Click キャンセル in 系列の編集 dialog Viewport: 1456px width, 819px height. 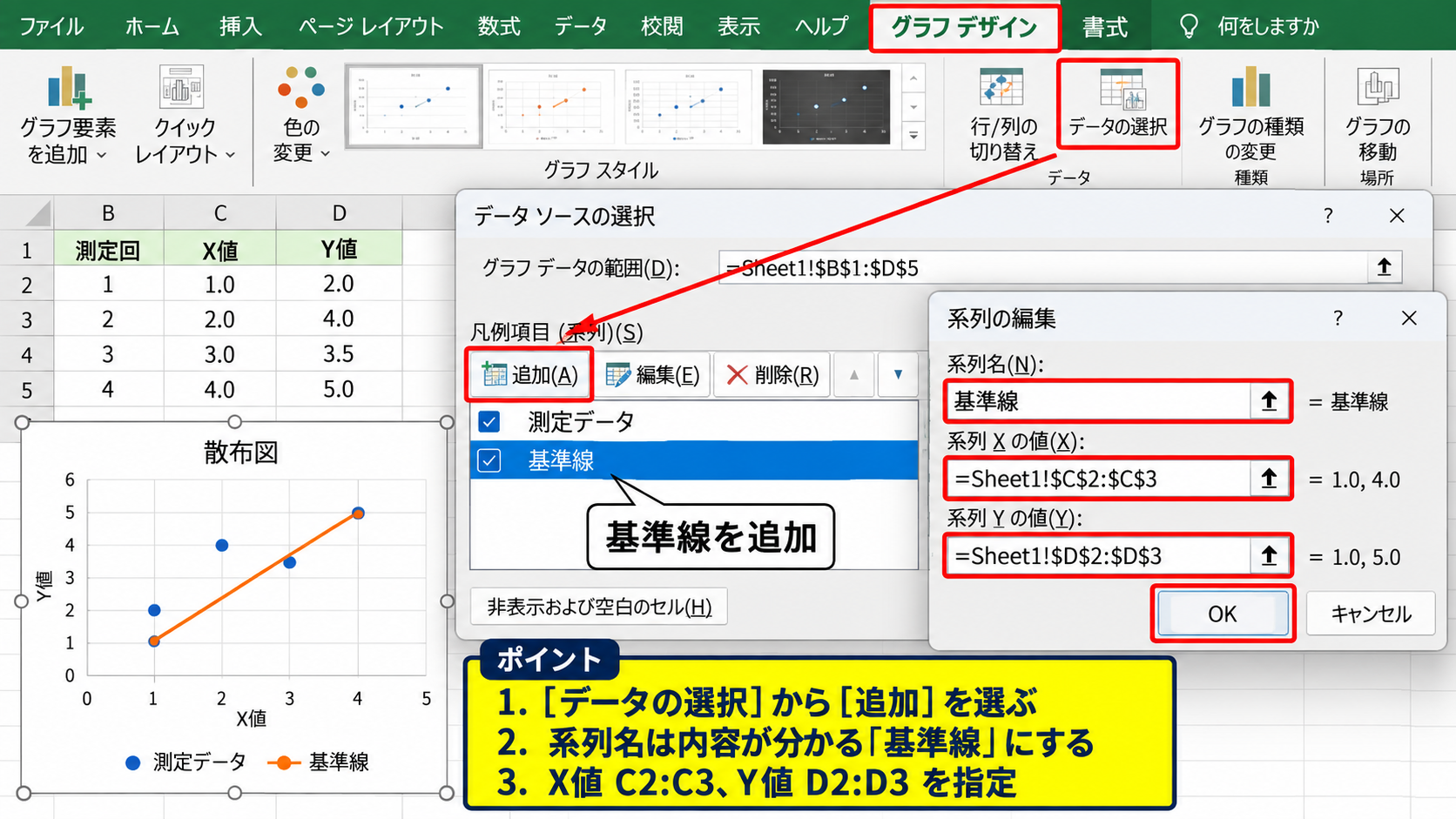[x=1371, y=614]
